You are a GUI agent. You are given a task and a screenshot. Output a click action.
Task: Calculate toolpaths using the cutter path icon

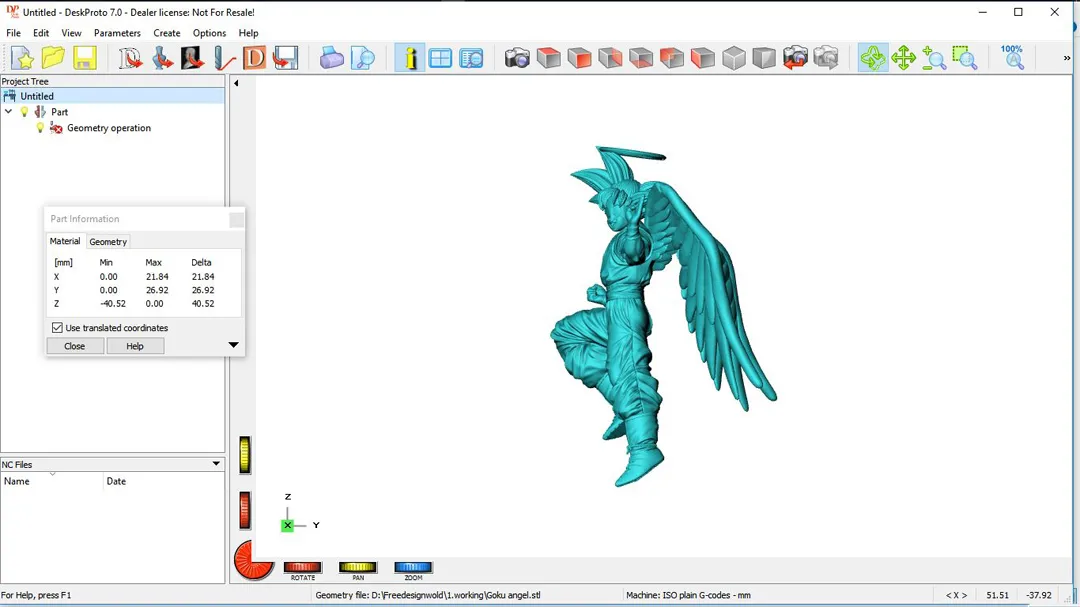(224, 58)
